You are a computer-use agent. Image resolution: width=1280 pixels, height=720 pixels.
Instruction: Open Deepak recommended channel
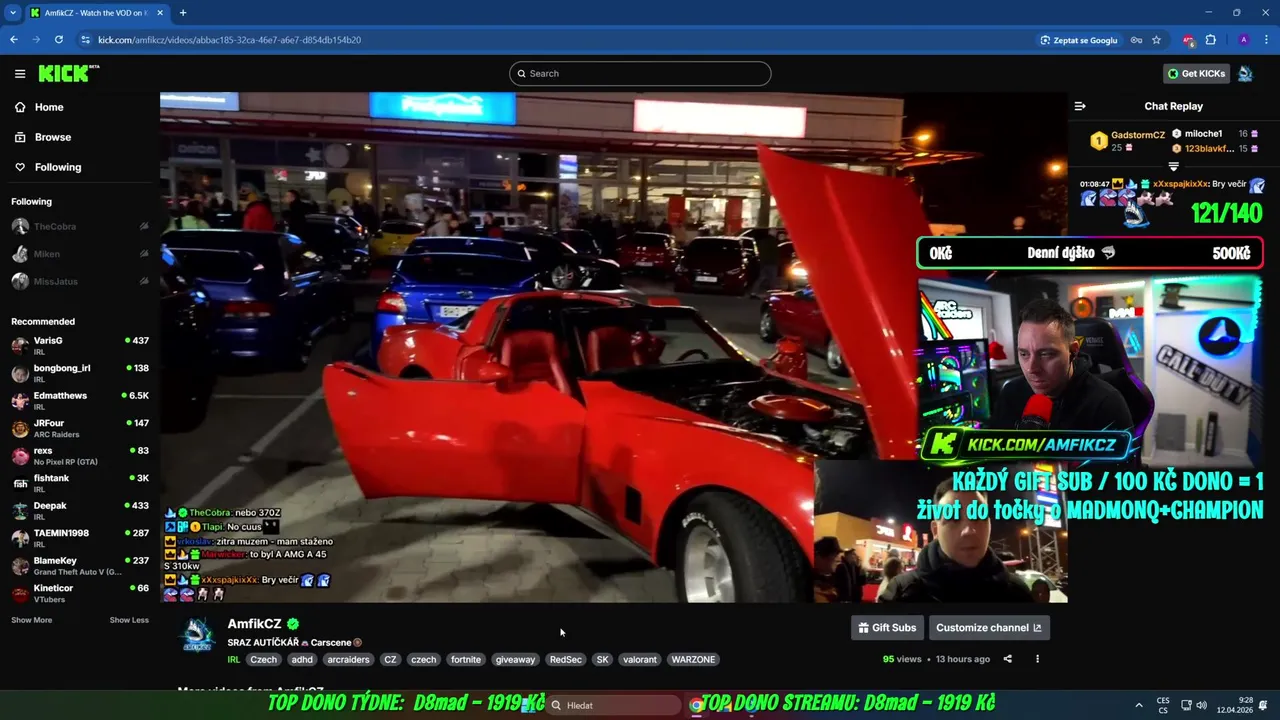[80, 511]
